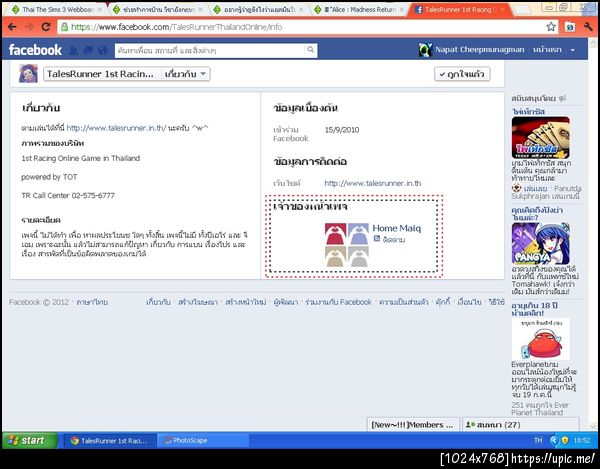Open talesrunner.in.th link in about text
This screenshot has width=600, height=469.
click(x=116, y=128)
